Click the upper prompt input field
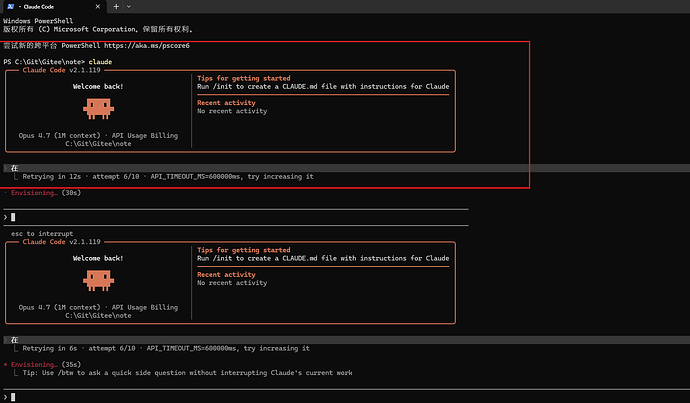The height and width of the screenshot is (403, 690). click(236, 217)
